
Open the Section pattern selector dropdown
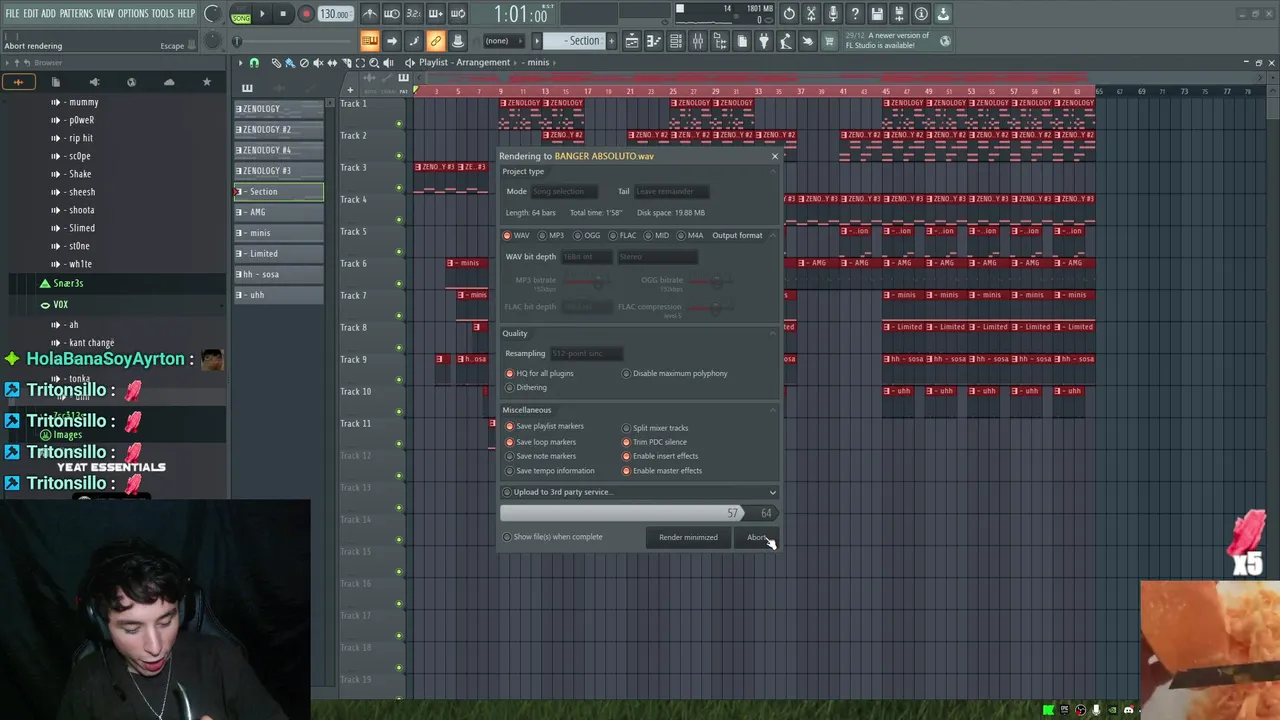point(579,41)
